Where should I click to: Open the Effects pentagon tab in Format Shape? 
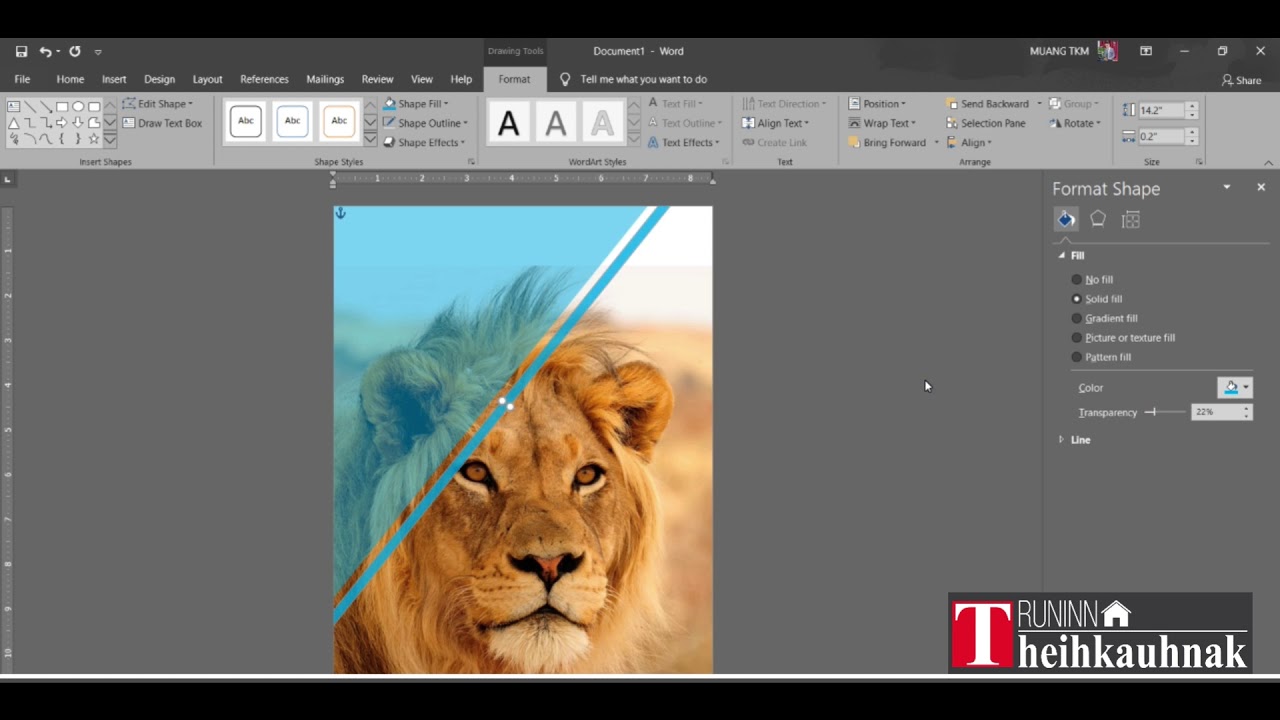click(1098, 219)
